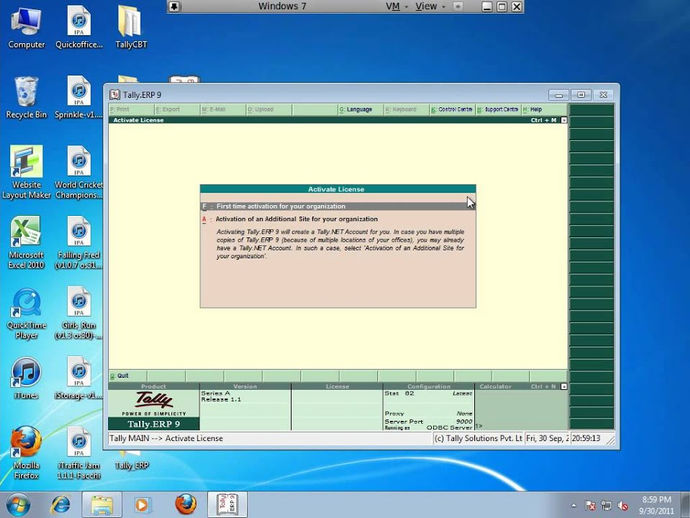This screenshot has width=690, height=518.
Task: Click the Tally.ERP 9 title bar icon
Action: [115, 95]
